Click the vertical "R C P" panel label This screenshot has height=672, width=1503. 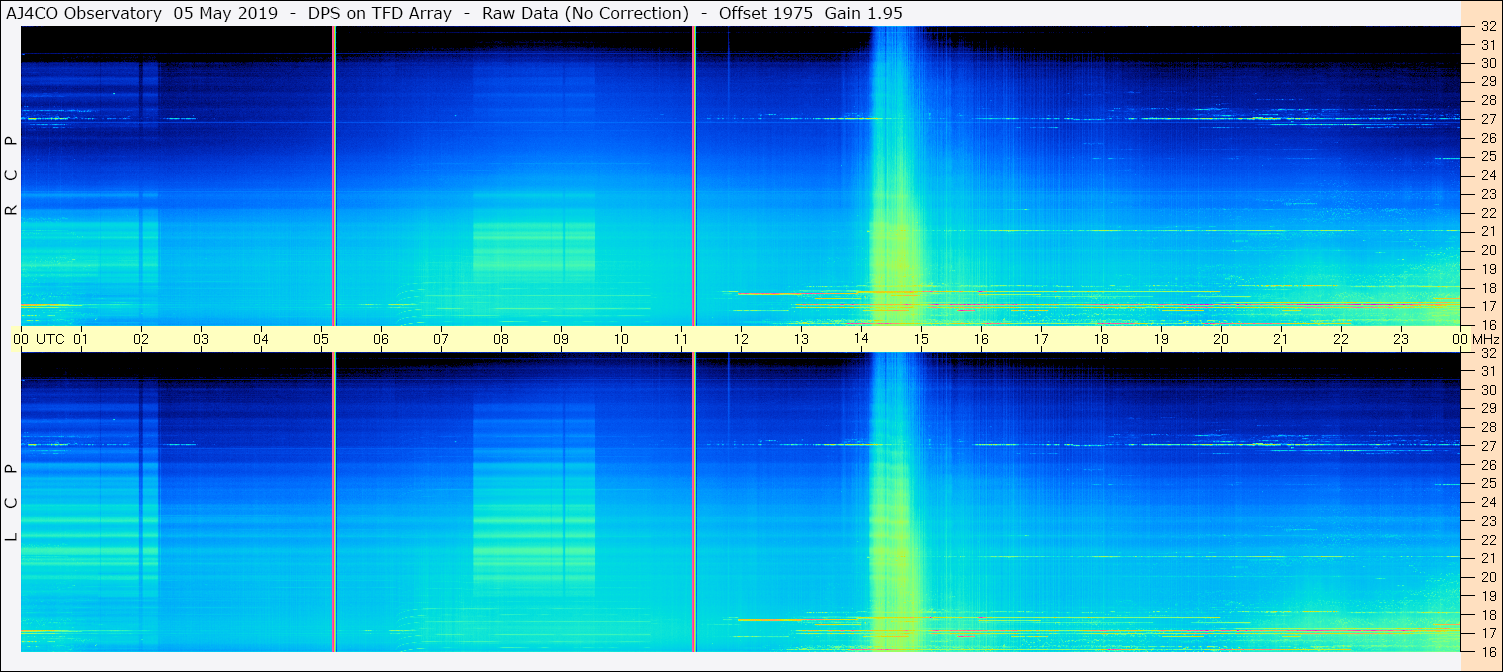point(11,175)
